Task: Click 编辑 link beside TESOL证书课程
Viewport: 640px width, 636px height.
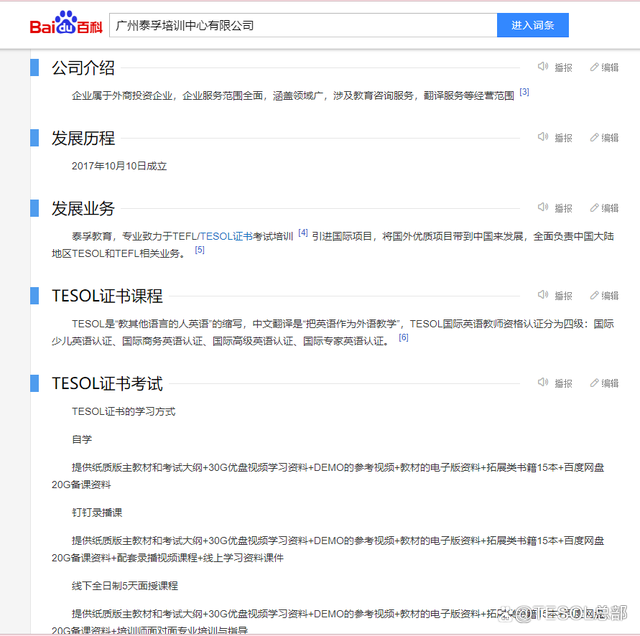Action: point(610,296)
